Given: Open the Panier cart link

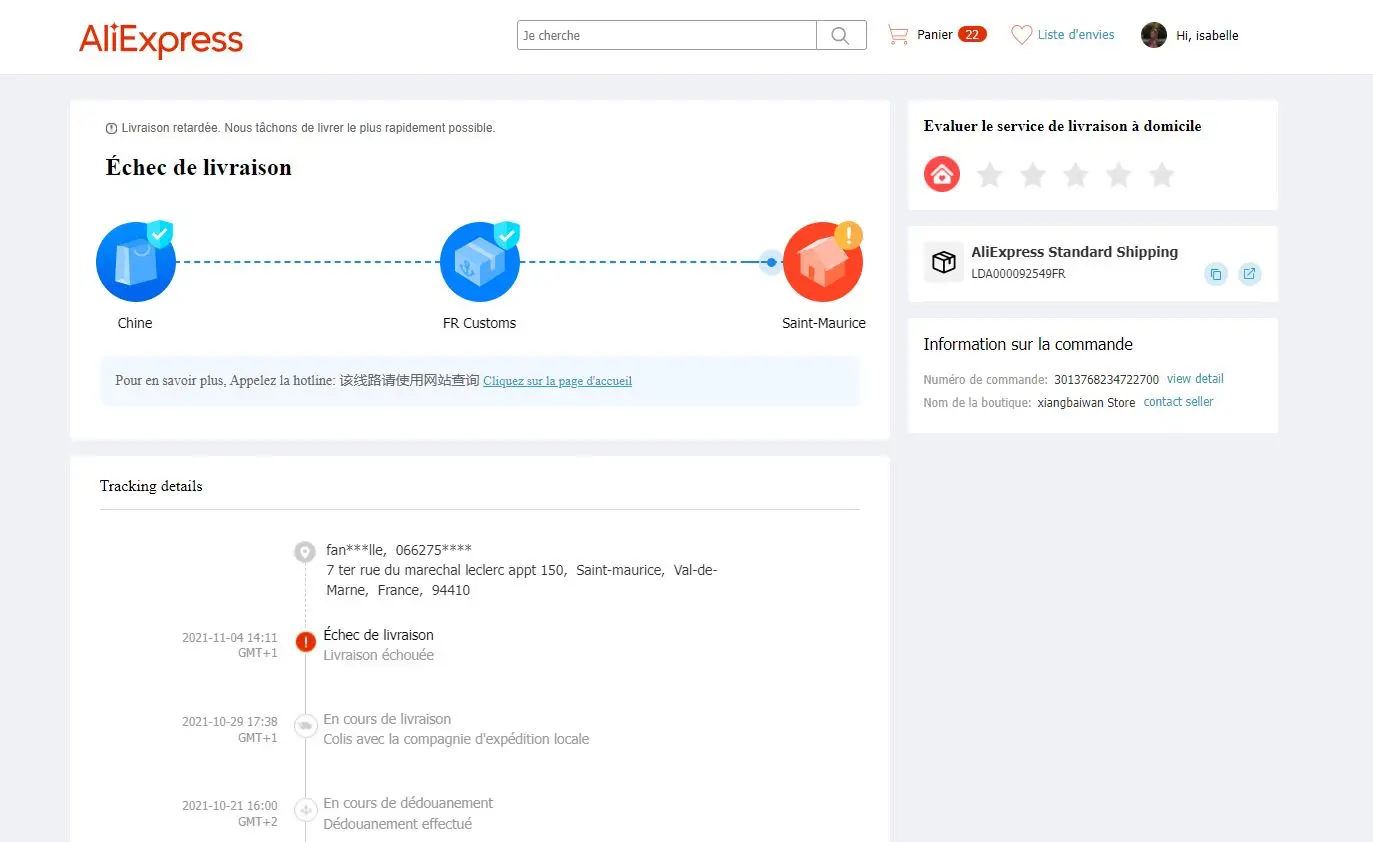Looking at the screenshot, I should [935, 35].
